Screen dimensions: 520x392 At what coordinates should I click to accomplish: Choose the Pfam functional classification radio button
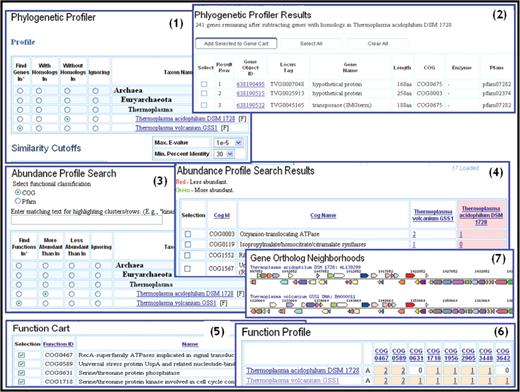(x=18, y=201)
